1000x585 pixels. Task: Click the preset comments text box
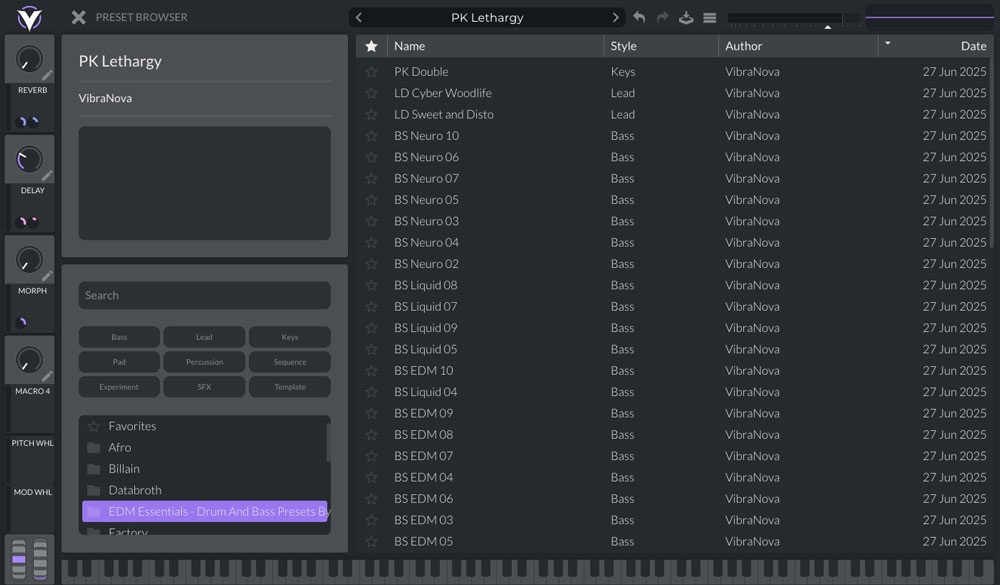coord(204,183)
